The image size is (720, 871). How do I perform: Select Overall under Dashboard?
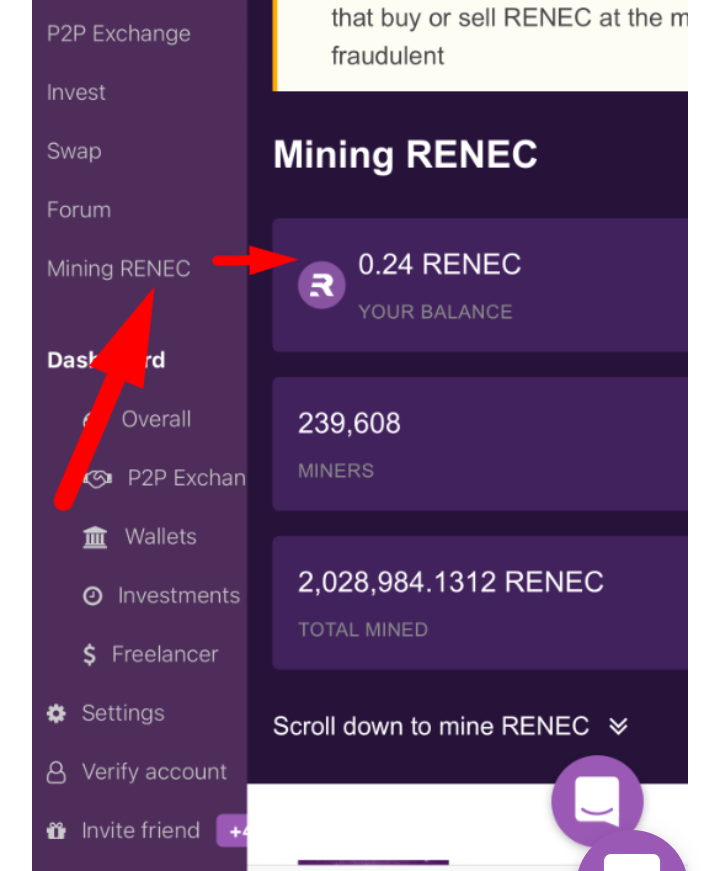coord(156,420)
